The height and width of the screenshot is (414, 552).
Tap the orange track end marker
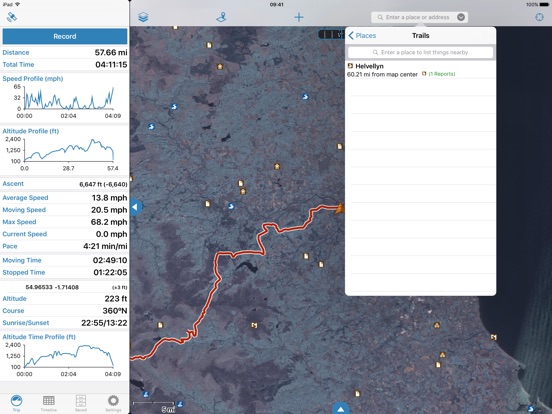tap(339, 208)
